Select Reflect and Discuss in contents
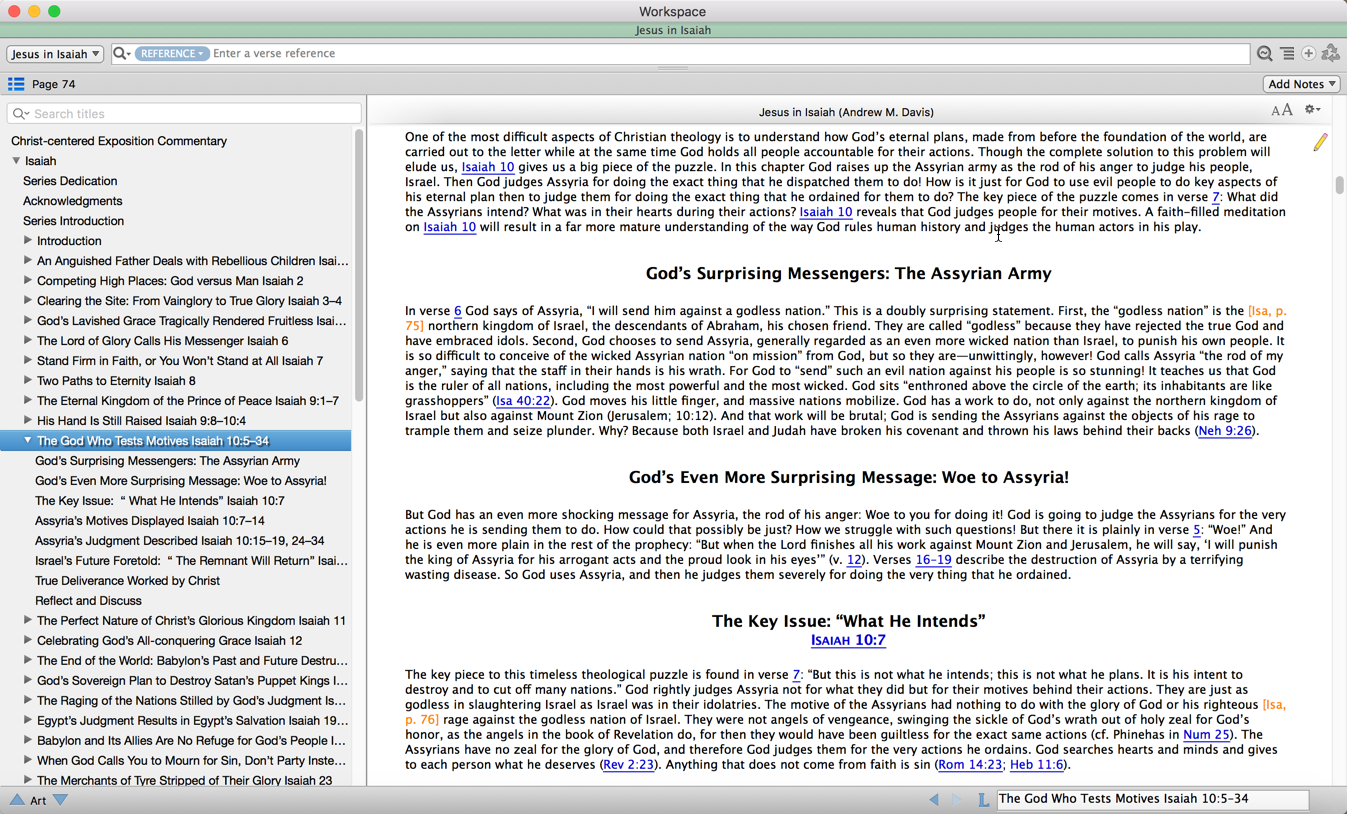 [x=88, y=601]
